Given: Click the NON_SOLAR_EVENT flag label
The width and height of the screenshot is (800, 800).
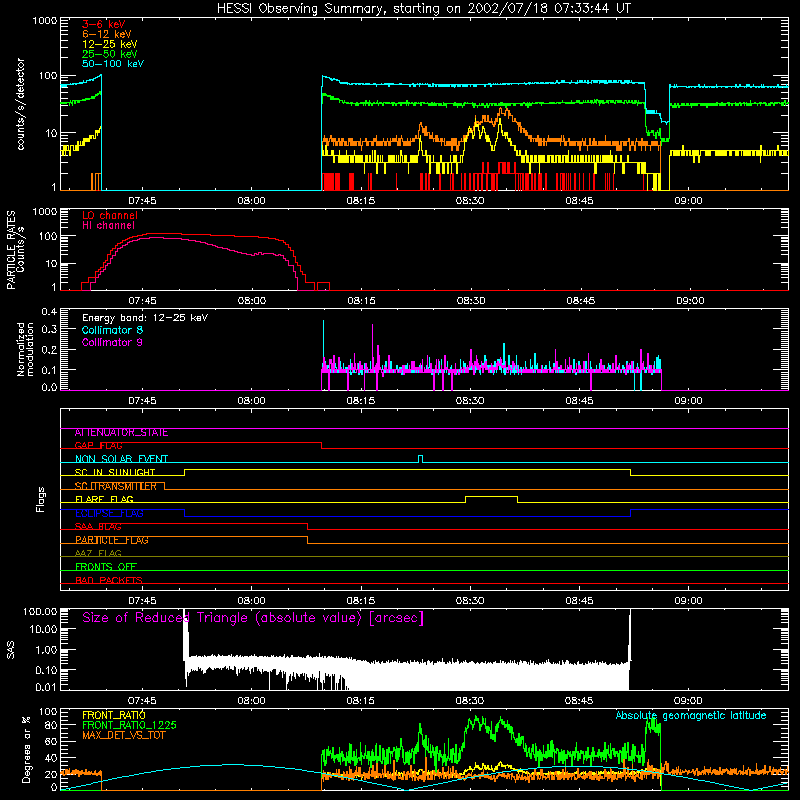Looking at the screenshot, I should coord(121,459).
